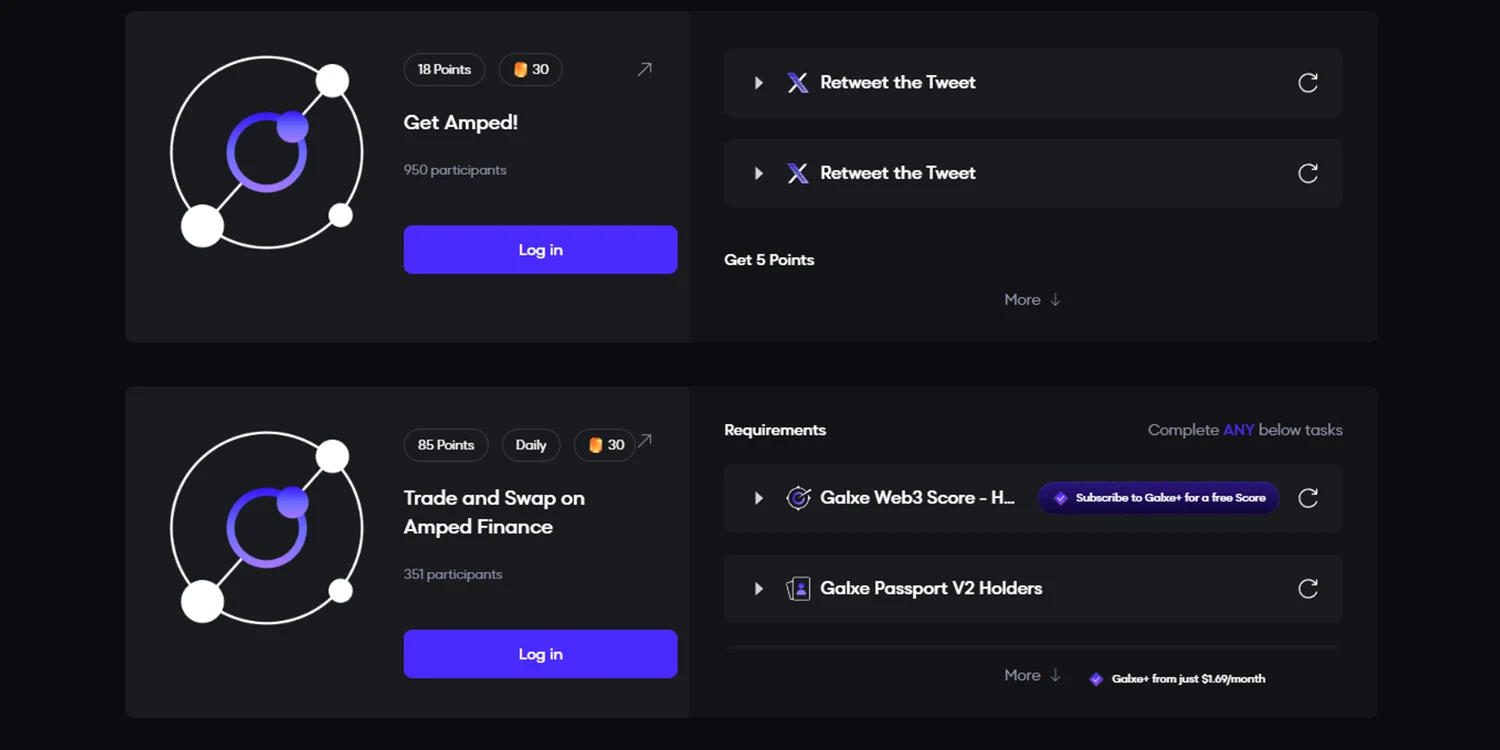The width and height of the screenshot is (1500, 750).
Task: Log in to the Get Amped! quest
Action: 540,250
